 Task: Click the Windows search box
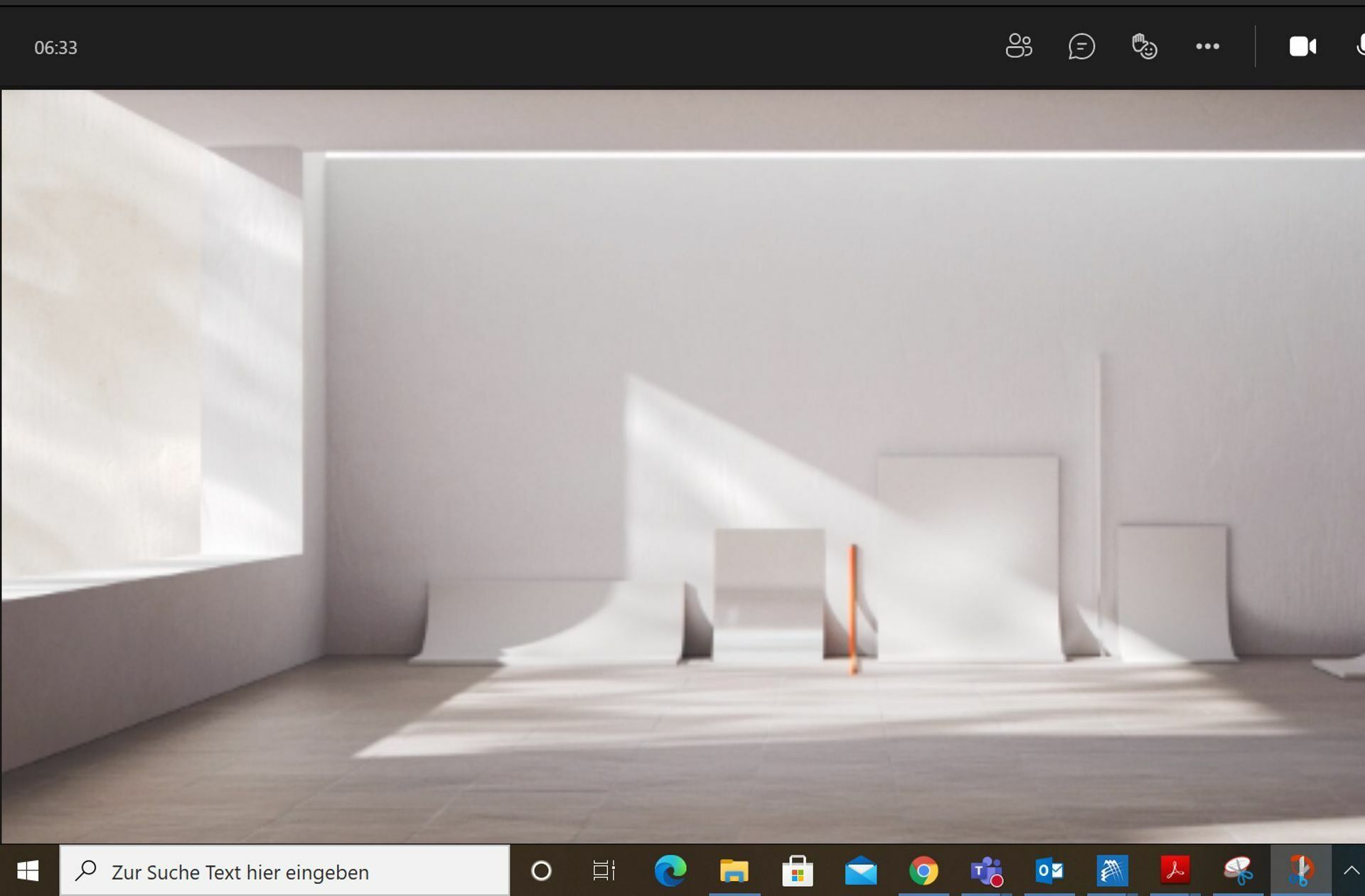284,870
